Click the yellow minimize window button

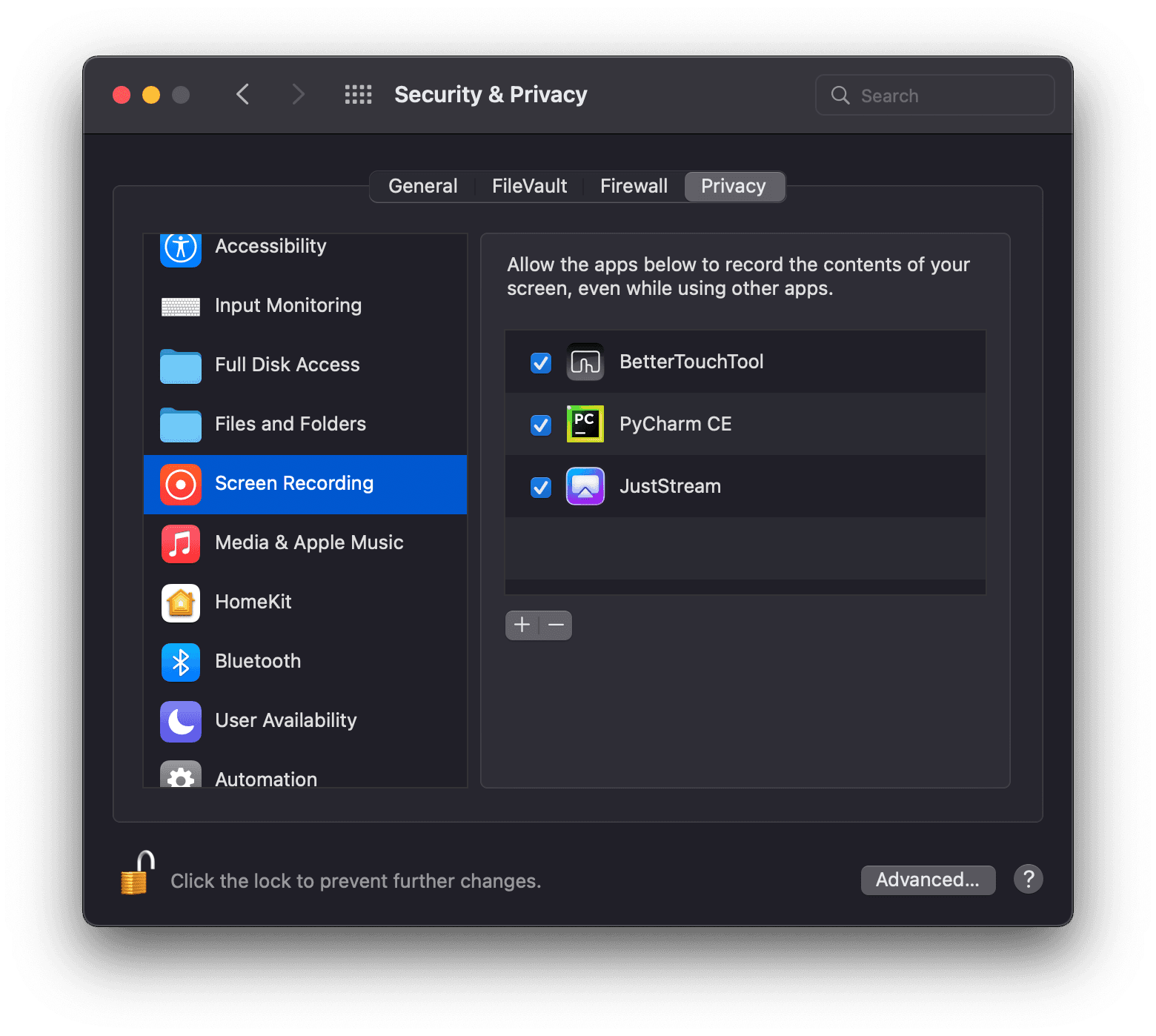[x=151, y=95]
